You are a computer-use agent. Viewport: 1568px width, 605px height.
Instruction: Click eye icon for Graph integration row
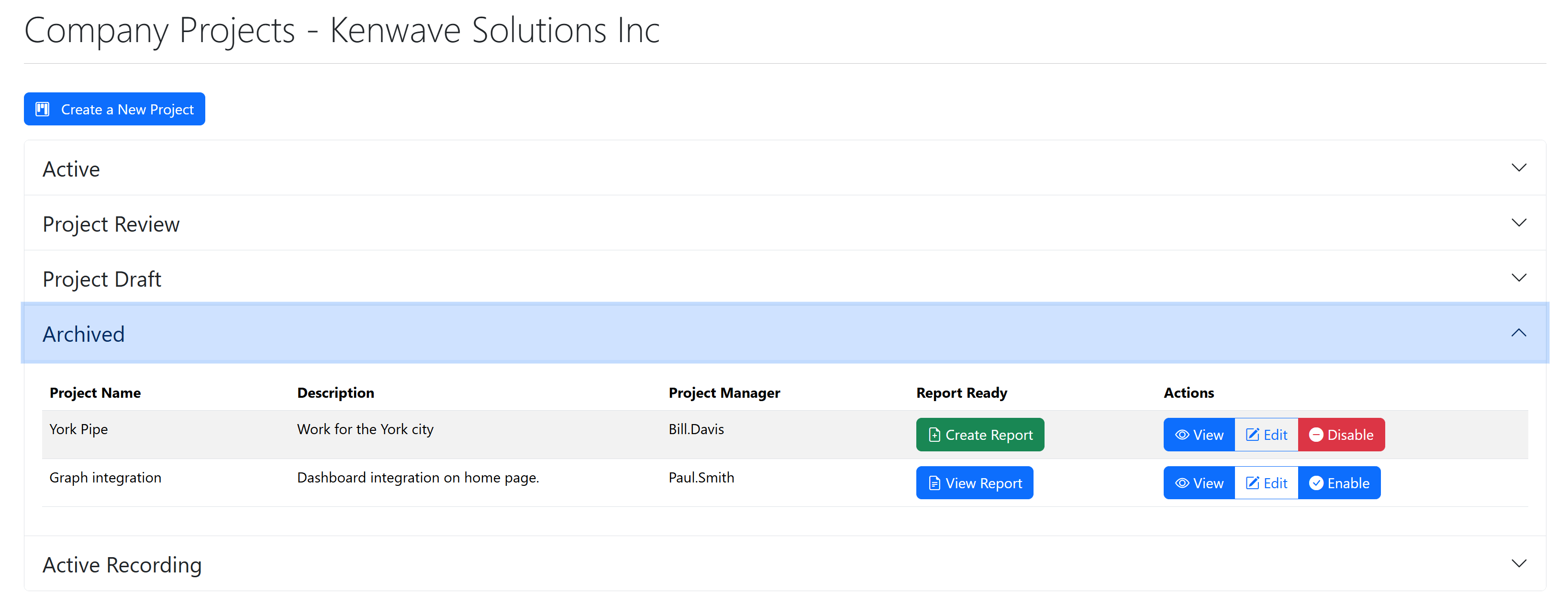click(1181, 482)
